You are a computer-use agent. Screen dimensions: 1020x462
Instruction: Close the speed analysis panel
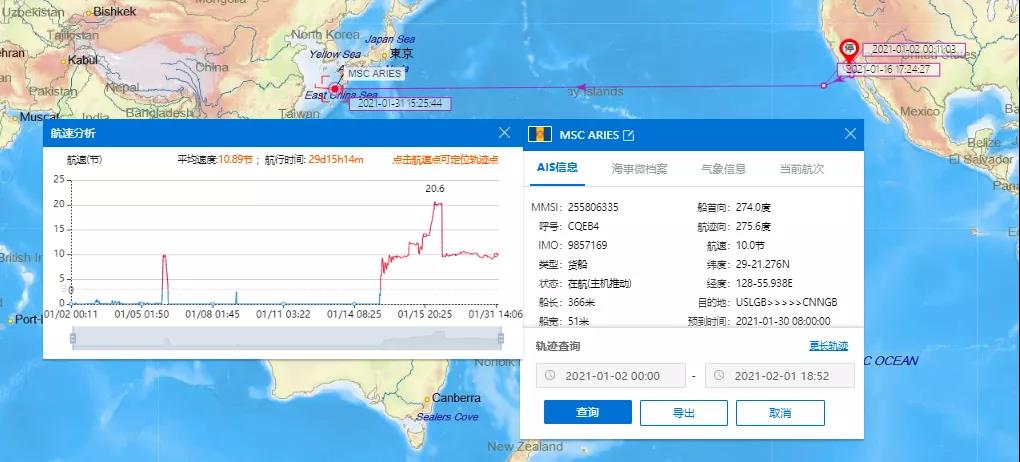click(504, 133)
